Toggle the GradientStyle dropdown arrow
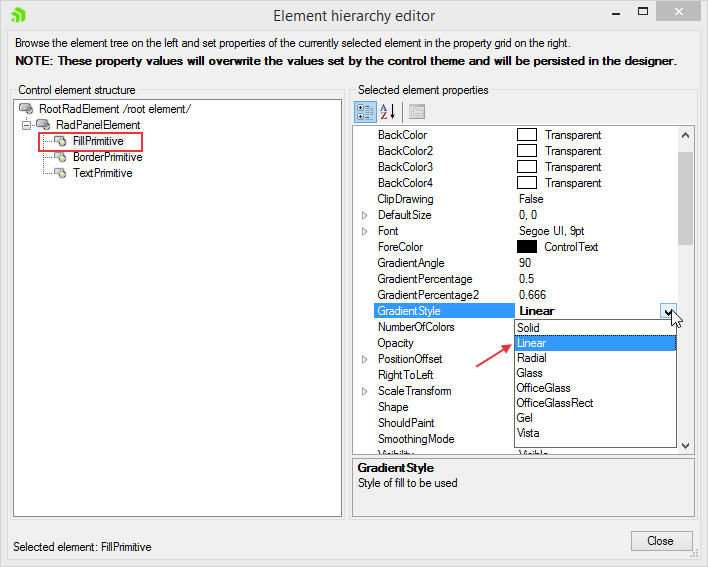The image size is (708, 567). click(x=668, y=311)
